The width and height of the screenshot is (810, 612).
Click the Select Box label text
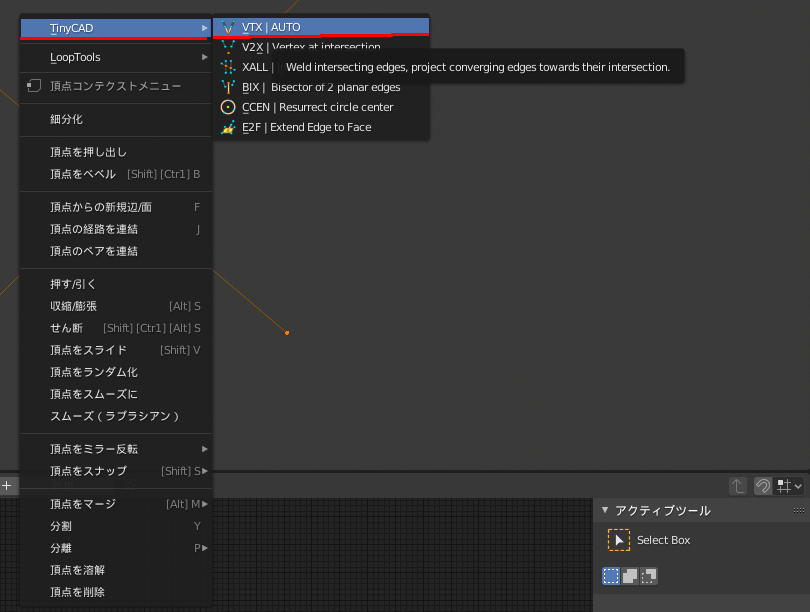click(663, 540)
